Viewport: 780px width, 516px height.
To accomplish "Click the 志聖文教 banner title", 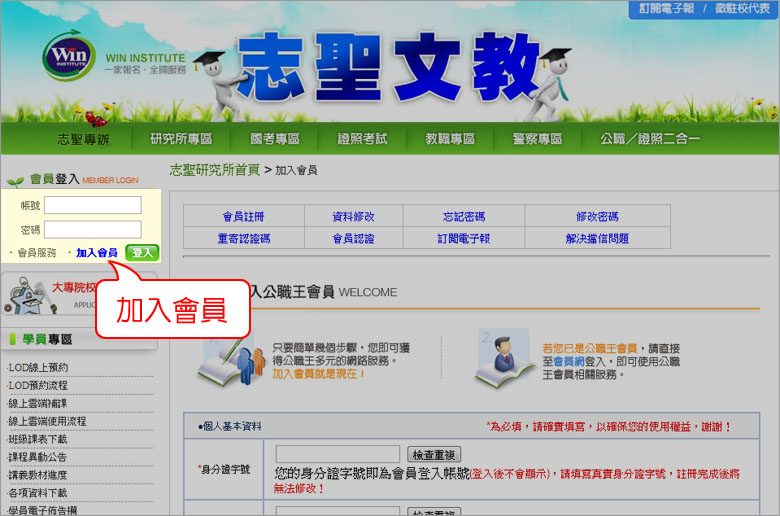I will point(389,67).
